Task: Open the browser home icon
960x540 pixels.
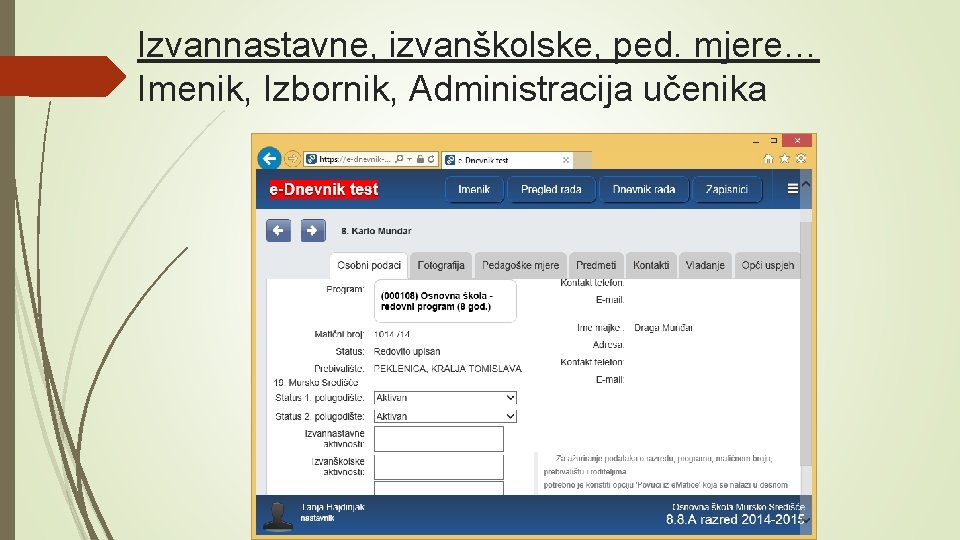Action: pyautogui.click(x=768, y=159)
